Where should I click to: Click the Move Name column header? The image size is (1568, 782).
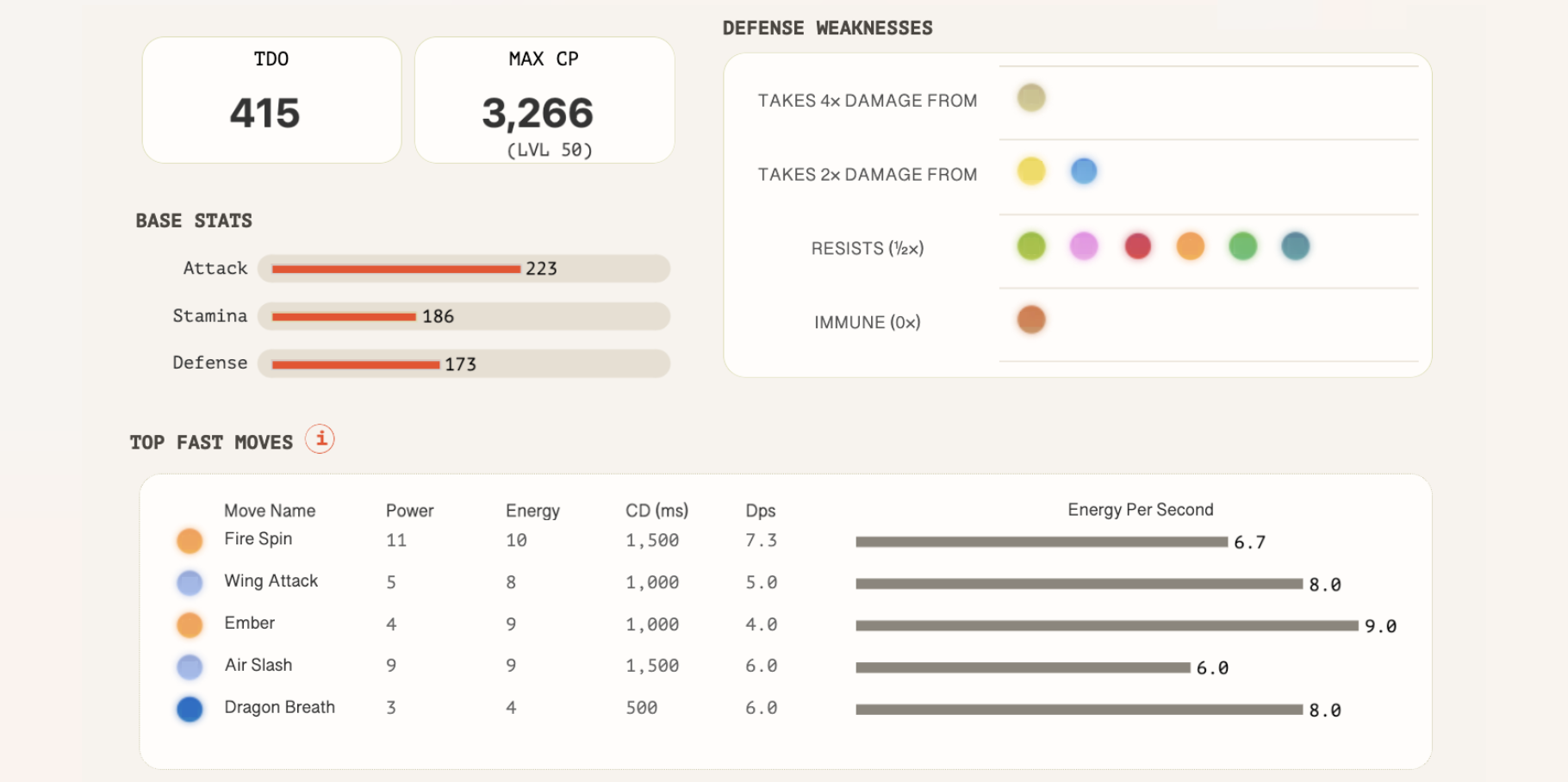pyautogui.click(x=270, y=511)
